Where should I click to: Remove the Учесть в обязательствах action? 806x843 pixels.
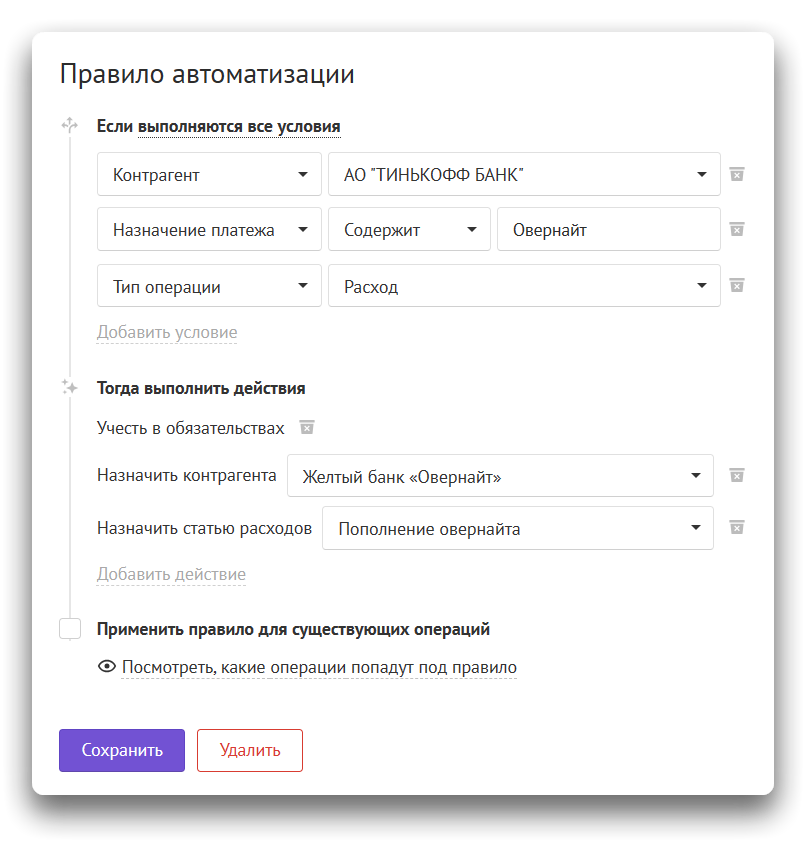[308, 428]
